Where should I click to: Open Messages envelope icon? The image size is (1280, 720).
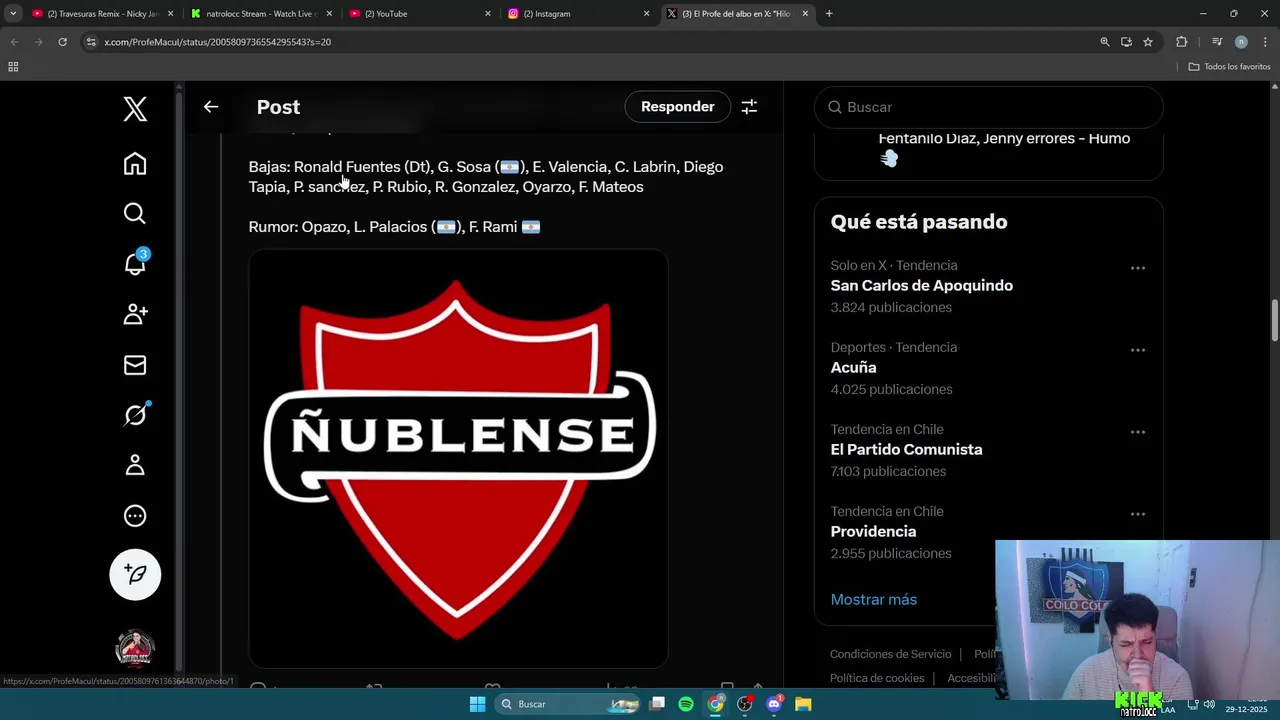[135, 365]
